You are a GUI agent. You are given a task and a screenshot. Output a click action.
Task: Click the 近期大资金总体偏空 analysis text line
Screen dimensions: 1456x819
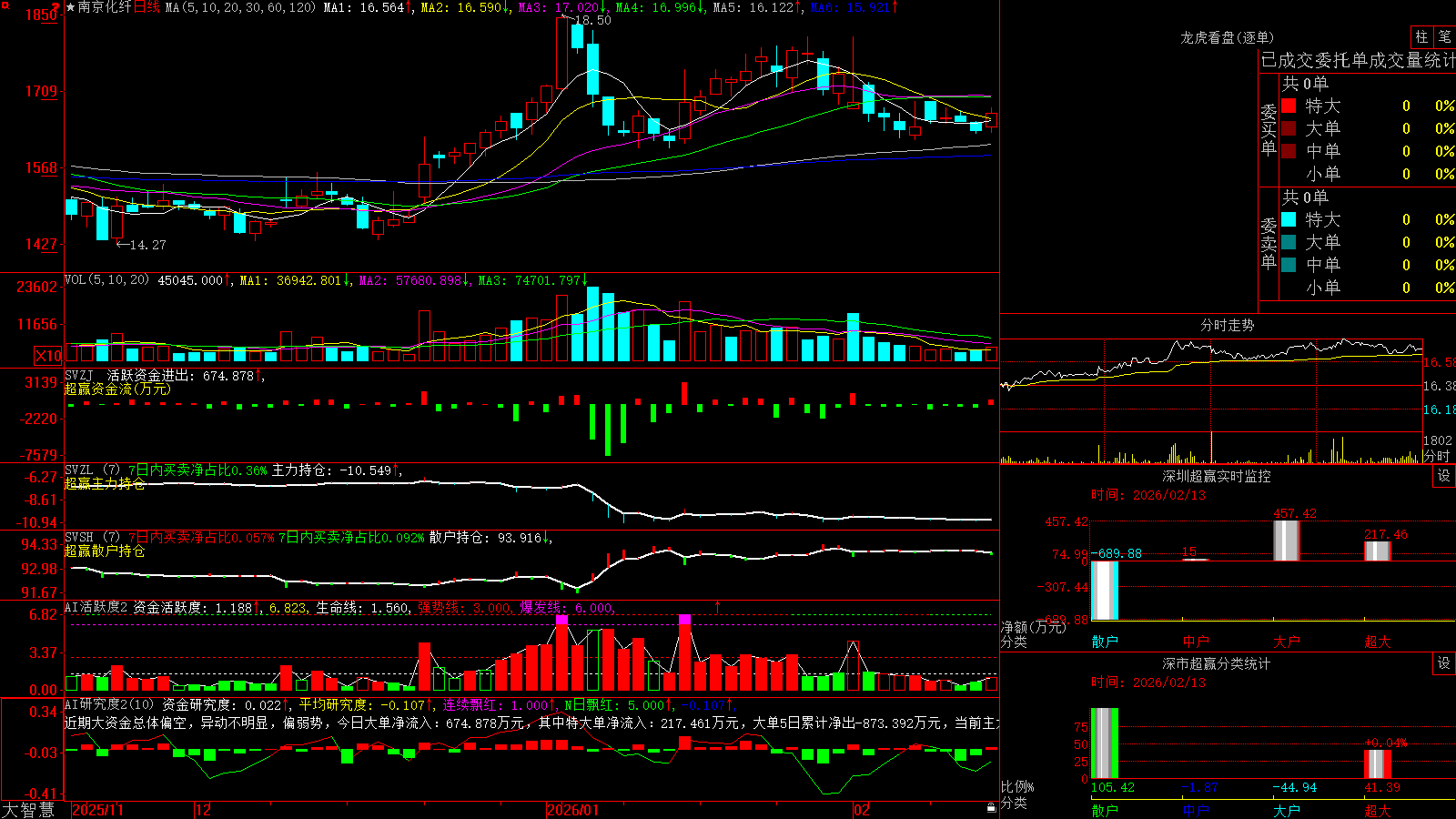point(531,723)
